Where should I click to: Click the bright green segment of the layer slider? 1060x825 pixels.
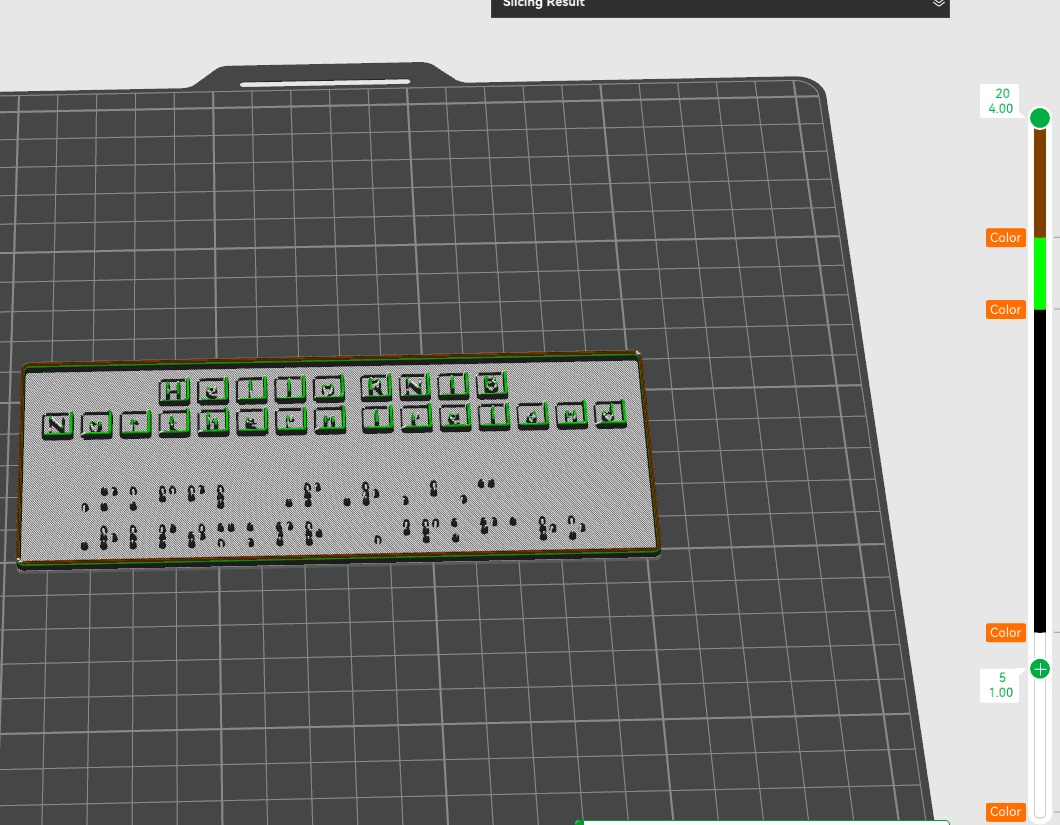(1040, 273)
